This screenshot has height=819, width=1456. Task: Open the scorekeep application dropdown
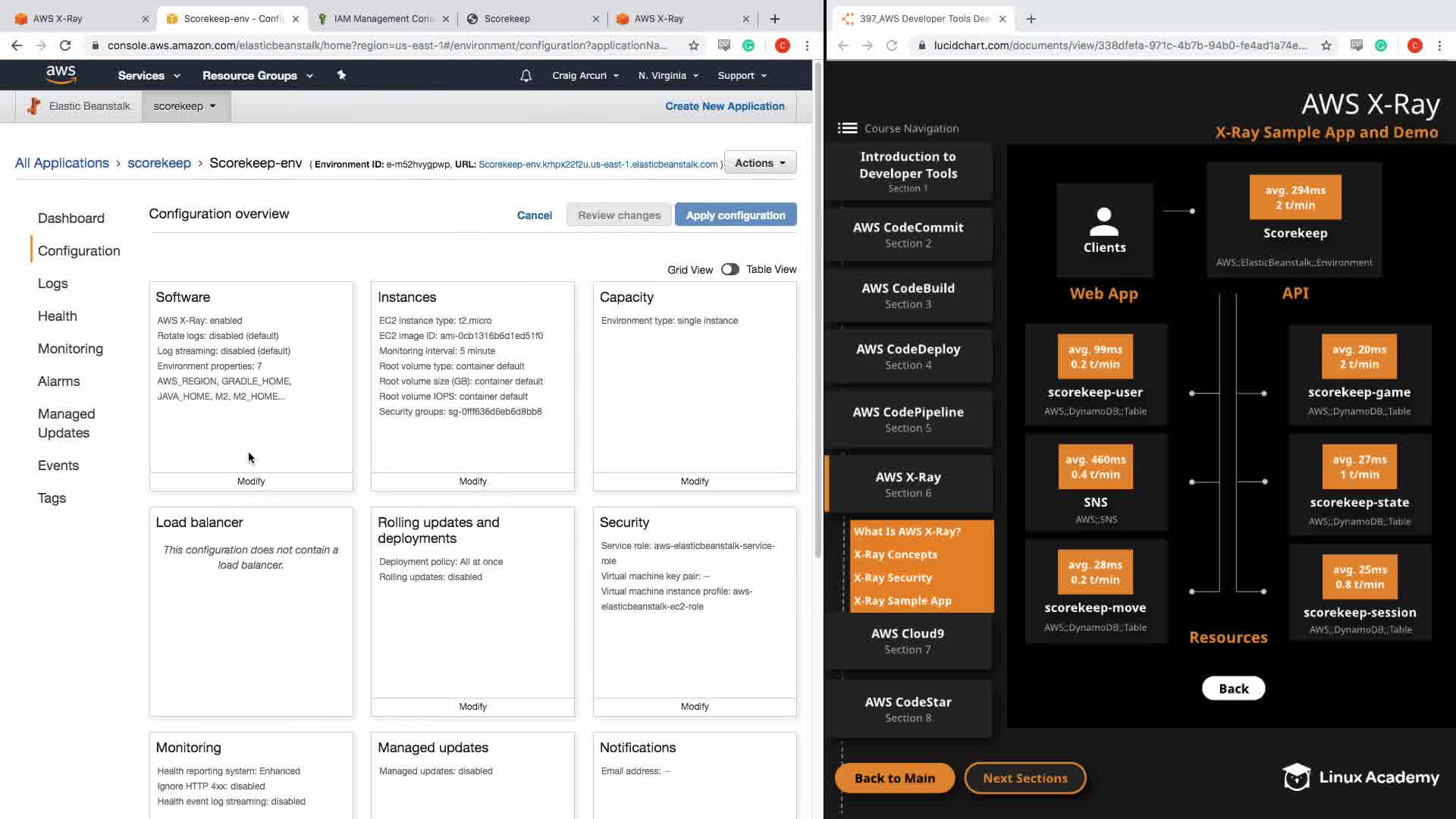[185, 106]
